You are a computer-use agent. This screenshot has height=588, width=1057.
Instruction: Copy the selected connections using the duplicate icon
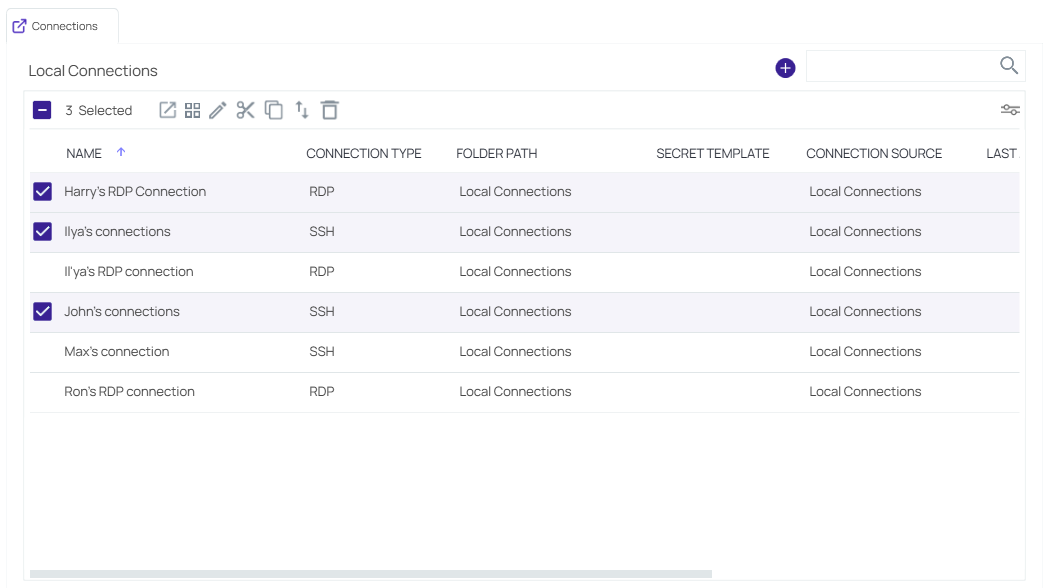273,110
